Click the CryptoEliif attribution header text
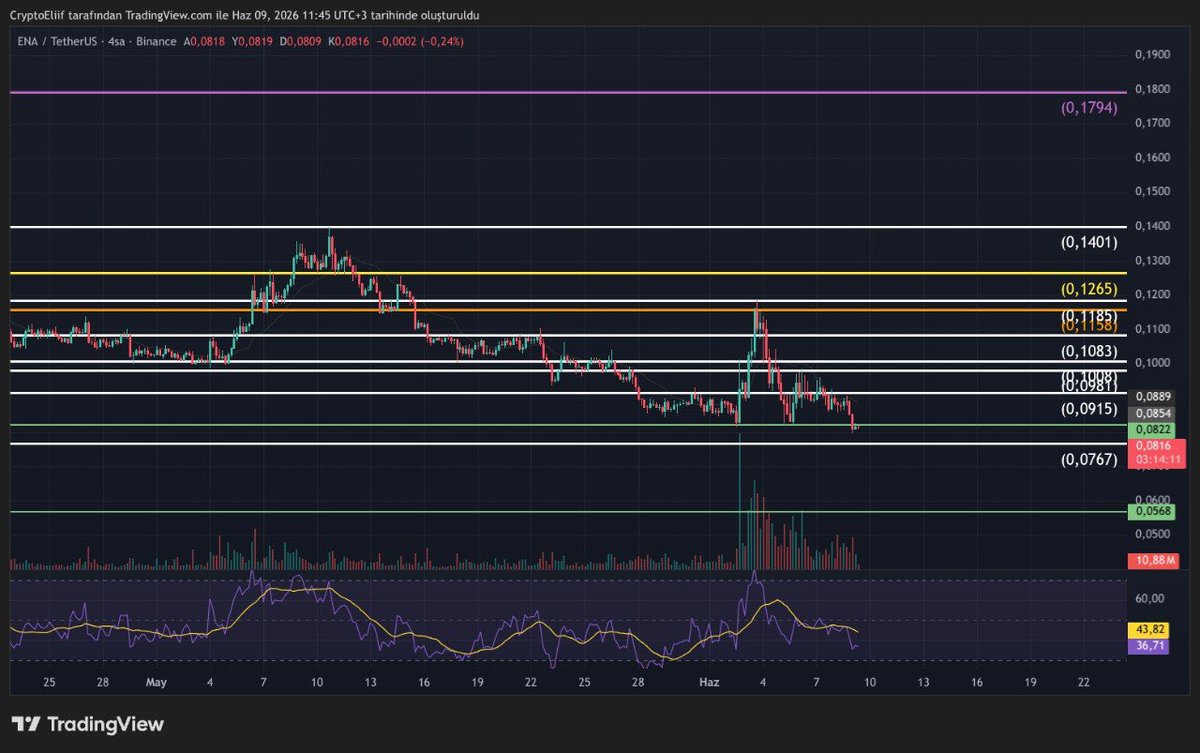This screenshot has width=1200, height=753. 245,15
